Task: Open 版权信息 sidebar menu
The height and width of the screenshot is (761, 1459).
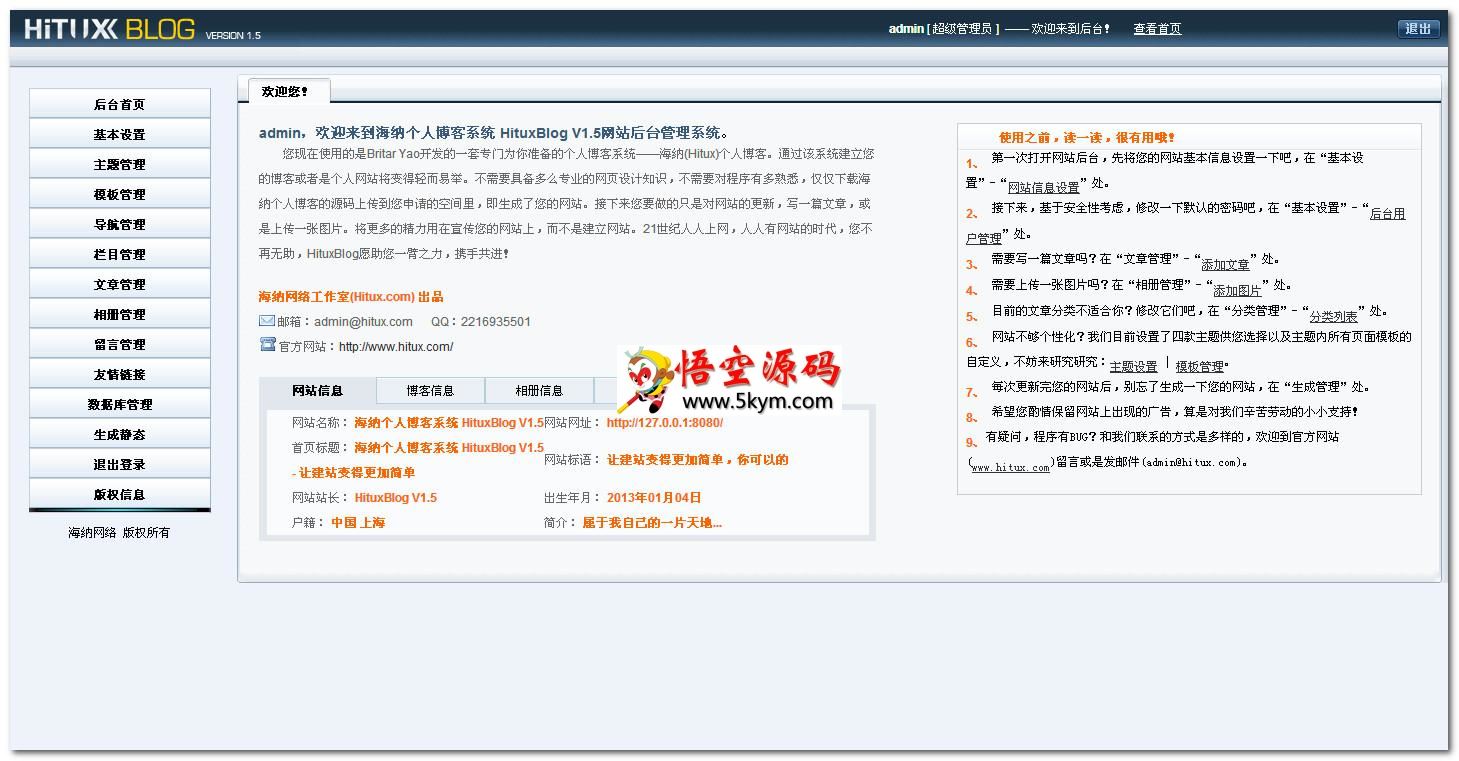Action: pos(120,494)
